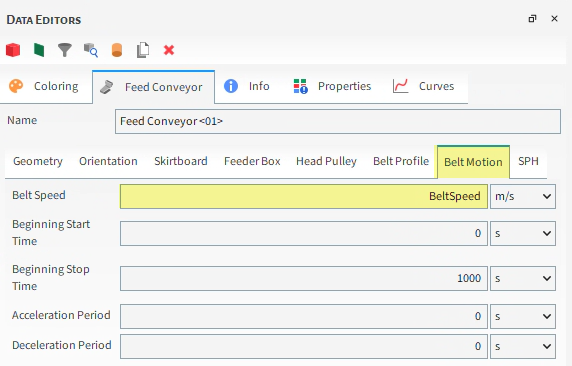Image resolution: width=572 pixels, height=366 pixels.
Task: Select the Head Pulley sub-tab
Action: pyautogui.click(x=326, y=161)
